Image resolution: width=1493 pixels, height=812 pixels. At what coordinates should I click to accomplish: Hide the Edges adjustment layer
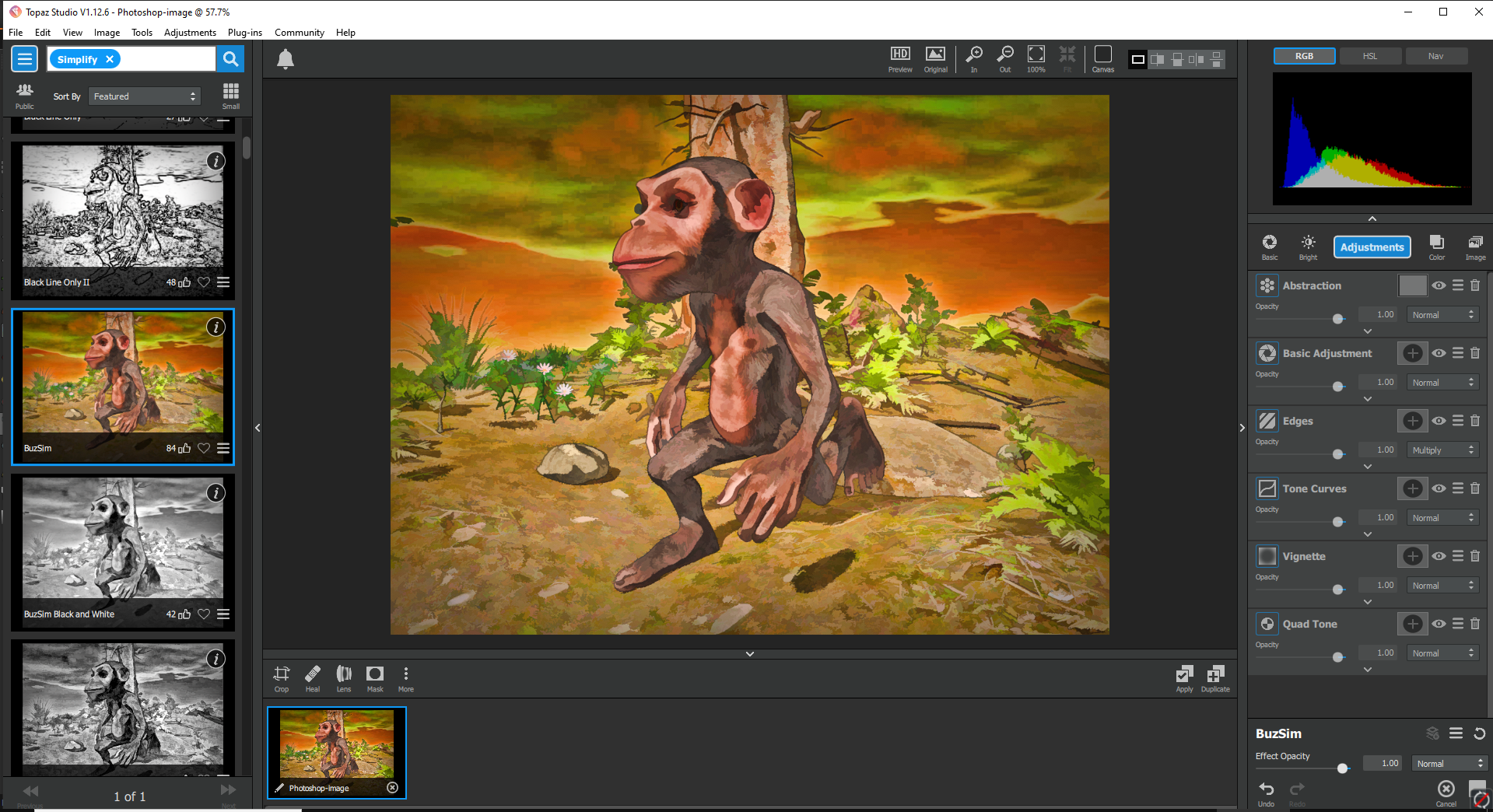(x=1438, y=421)
